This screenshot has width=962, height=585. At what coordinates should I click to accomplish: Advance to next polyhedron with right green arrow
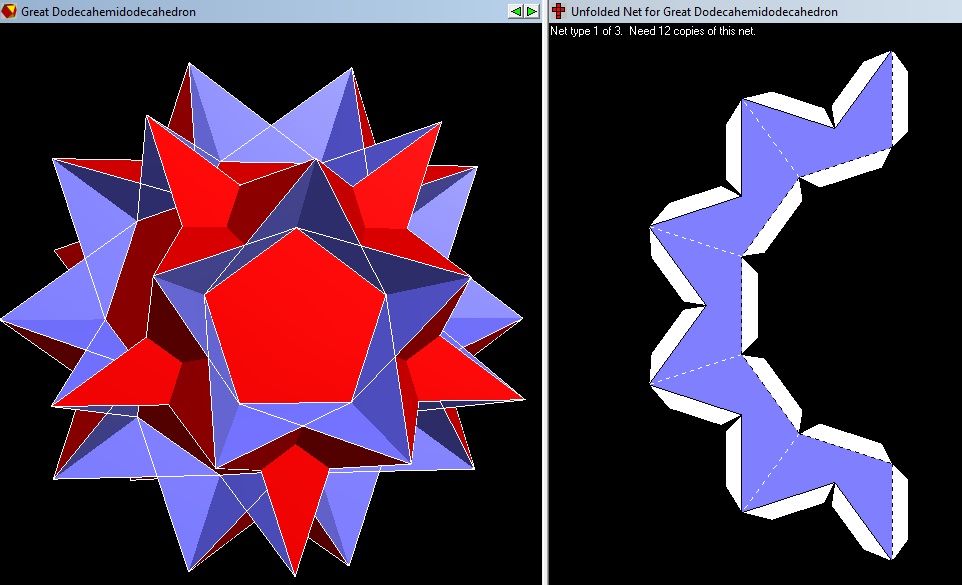click(531, 12)
